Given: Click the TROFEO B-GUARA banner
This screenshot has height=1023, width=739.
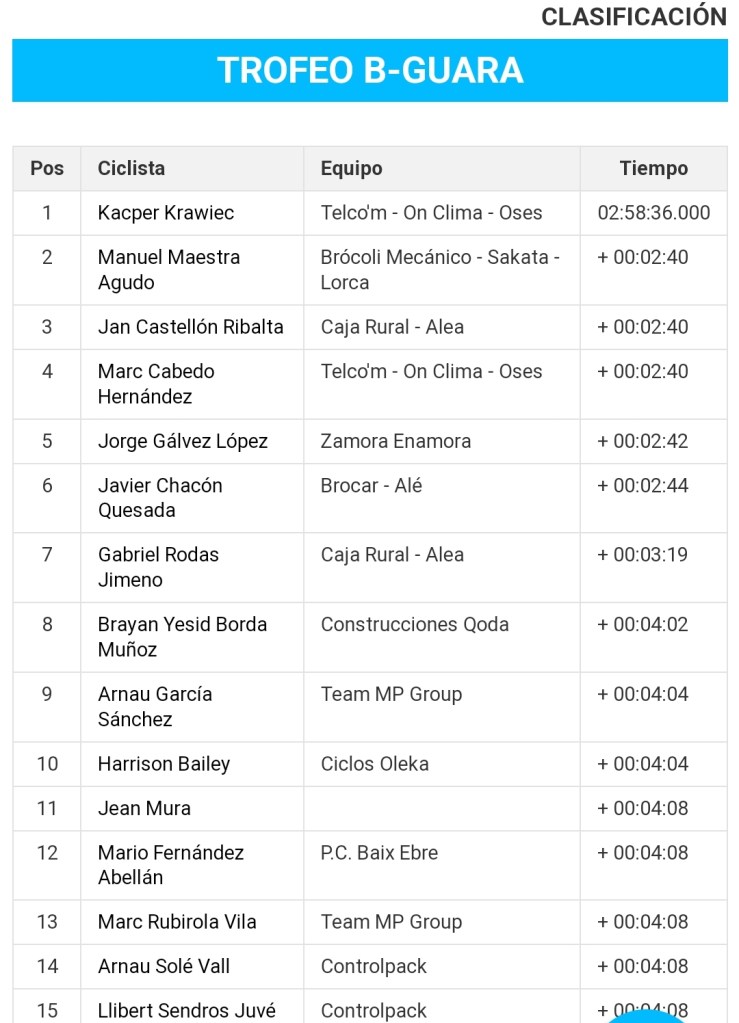Looking at the screenshot, I should point(370,70).
